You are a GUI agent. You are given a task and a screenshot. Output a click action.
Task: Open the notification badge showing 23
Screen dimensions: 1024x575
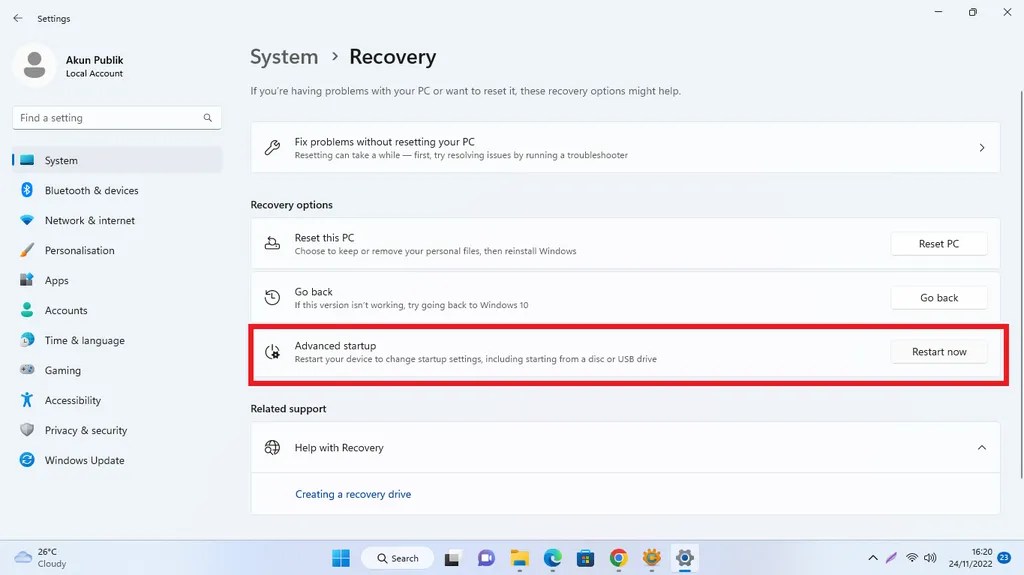click(x=1004, y=558)
